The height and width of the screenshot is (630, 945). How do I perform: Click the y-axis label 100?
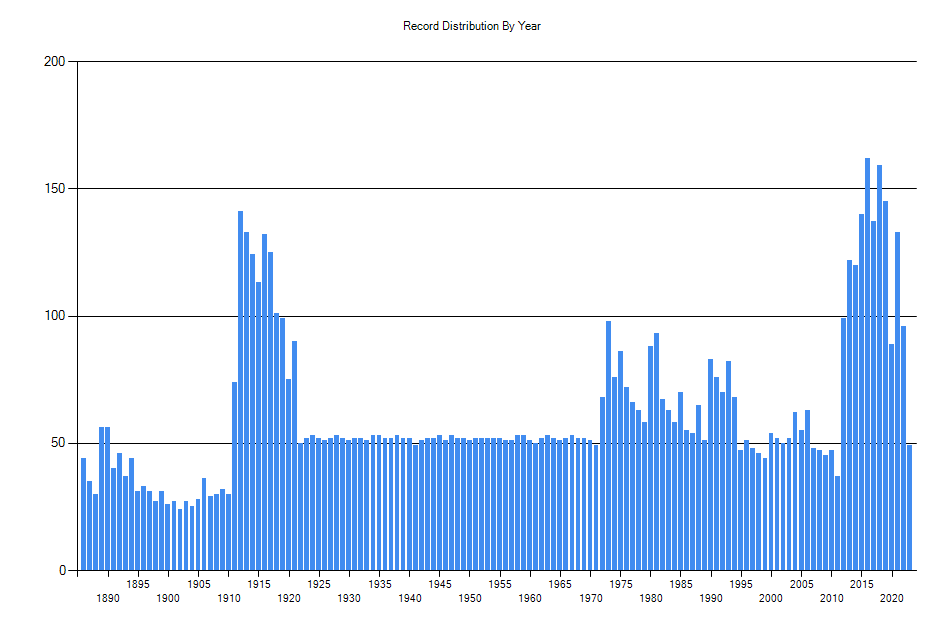pos(55,316)
